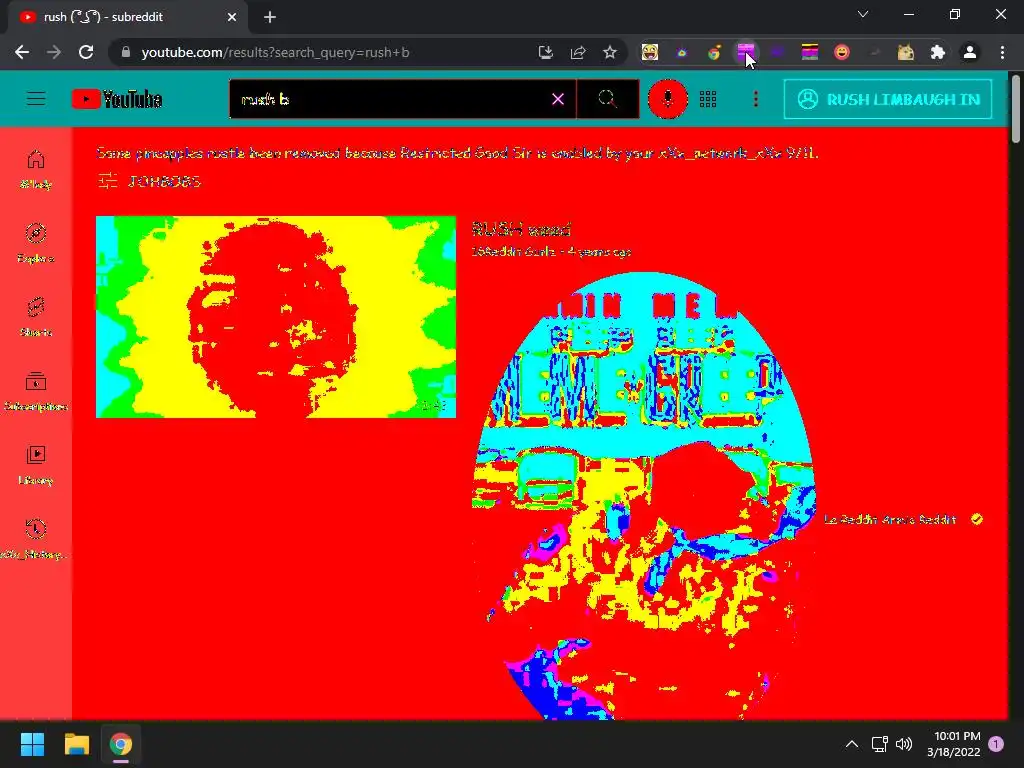Open YouTube settings three-dot menu
The image size is (1024, 768).
pyautogui.click(x=756, y=99)
